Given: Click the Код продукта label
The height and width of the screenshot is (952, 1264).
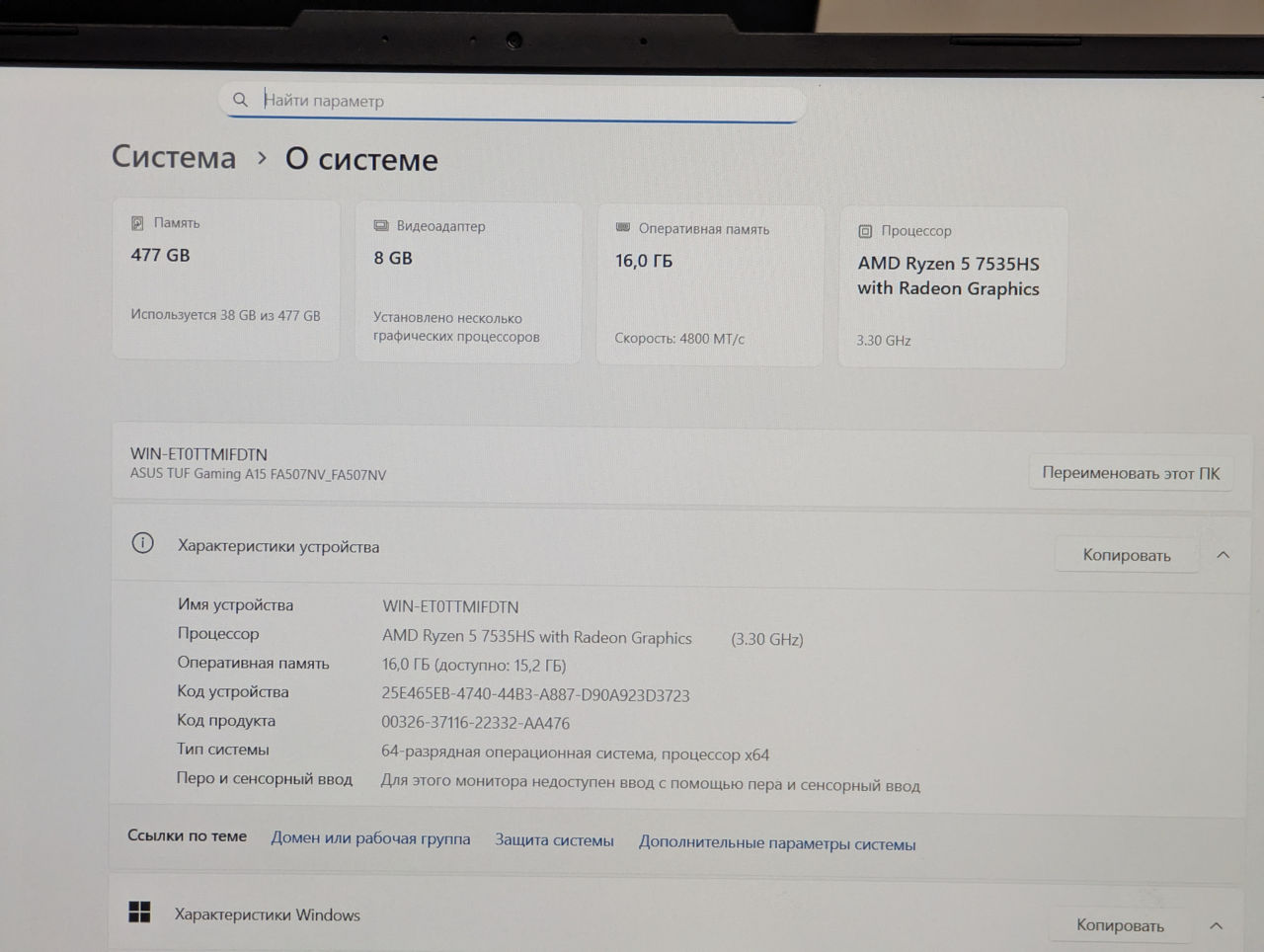Looking at the screenshot, I should point(226,720).
